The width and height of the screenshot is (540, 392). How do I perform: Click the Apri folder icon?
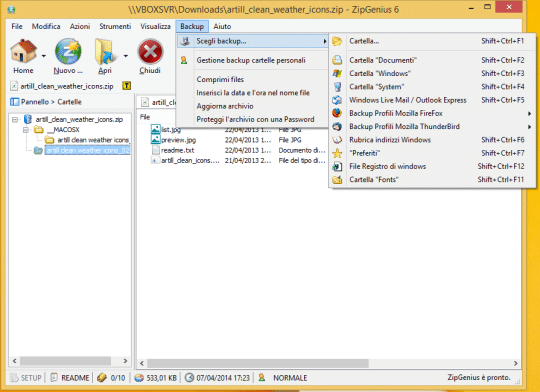tap(104, 52)
